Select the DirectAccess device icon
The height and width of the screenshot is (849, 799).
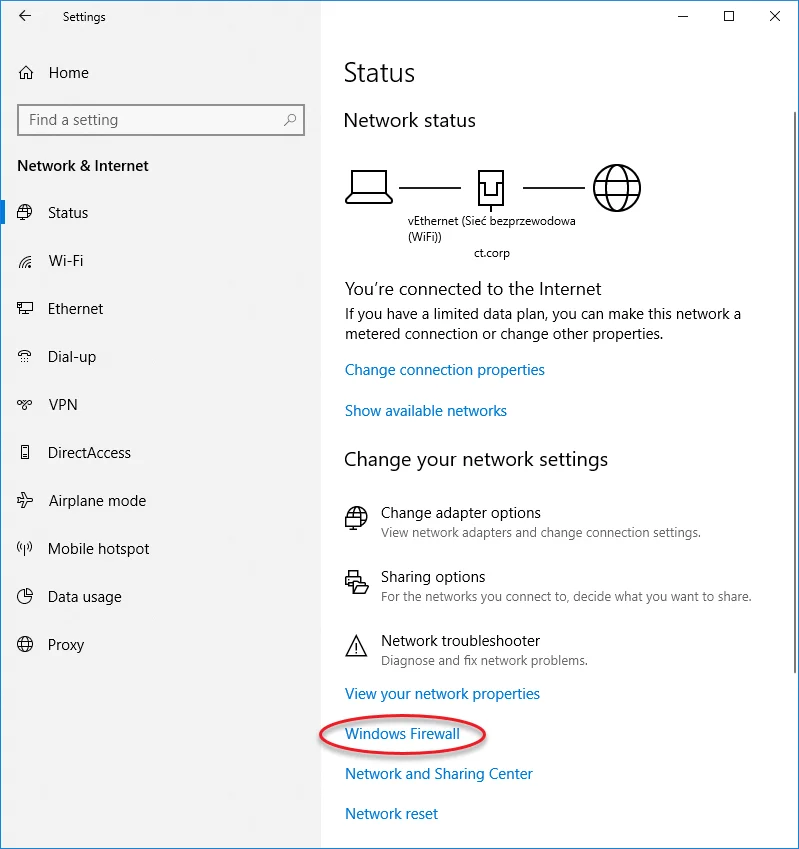click(25, 453)
